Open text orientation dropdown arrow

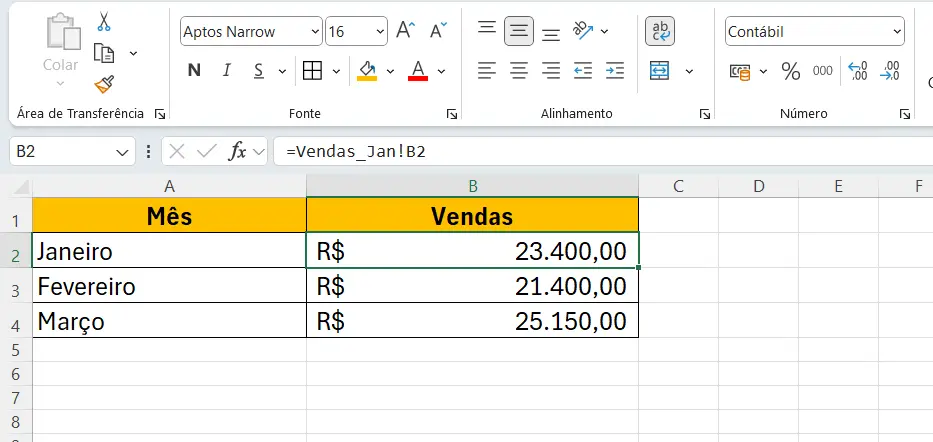pos(605,32)
